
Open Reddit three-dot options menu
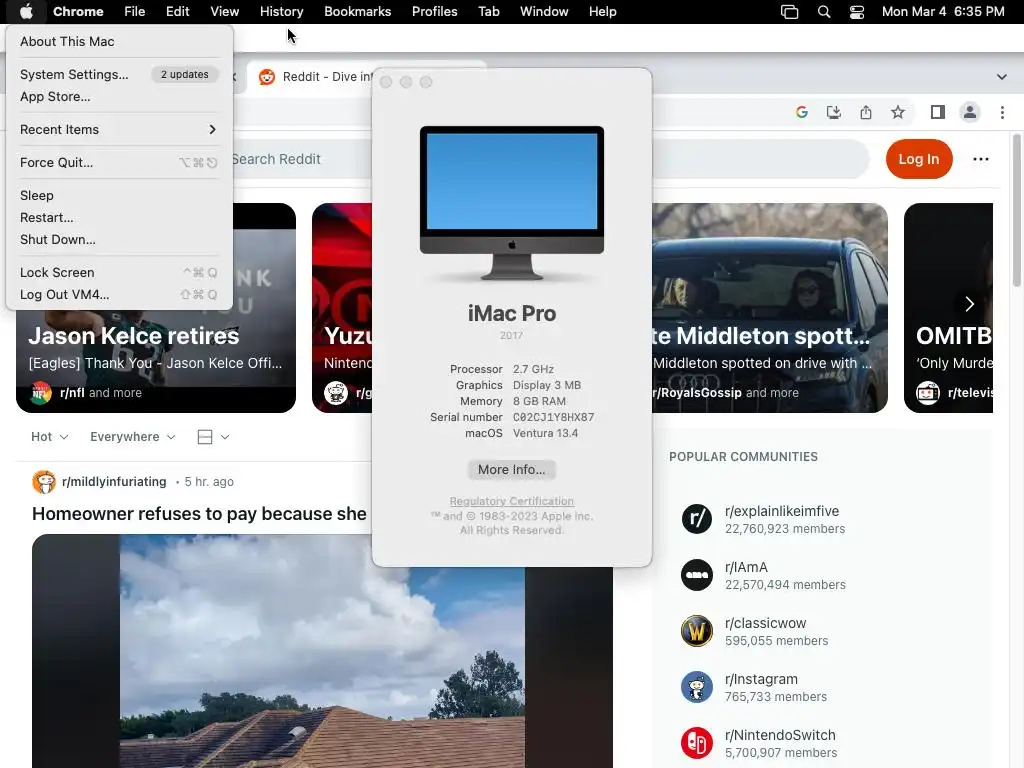981,159
